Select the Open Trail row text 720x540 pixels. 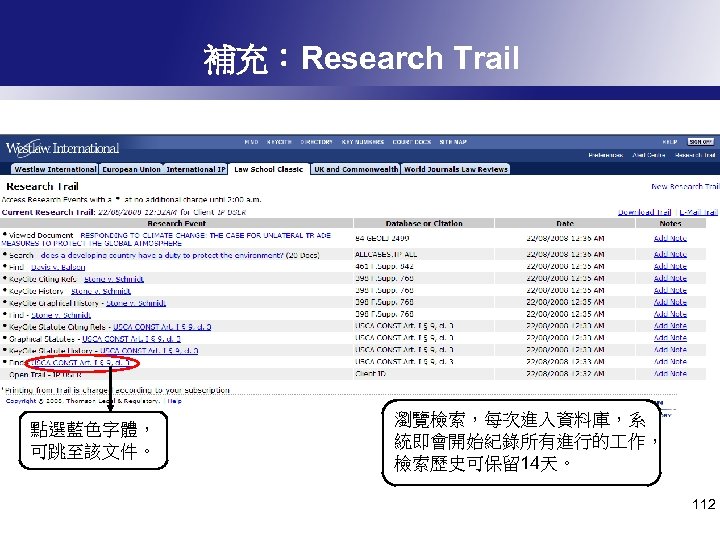(x=45, y=375)
